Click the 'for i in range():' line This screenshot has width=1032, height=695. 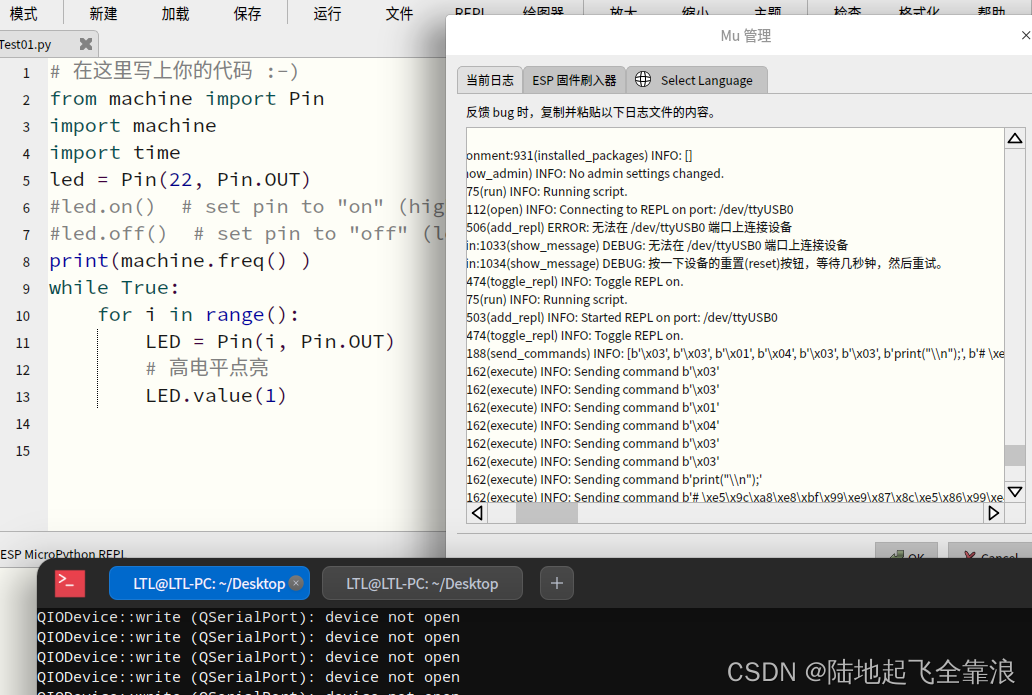point(199,315)
